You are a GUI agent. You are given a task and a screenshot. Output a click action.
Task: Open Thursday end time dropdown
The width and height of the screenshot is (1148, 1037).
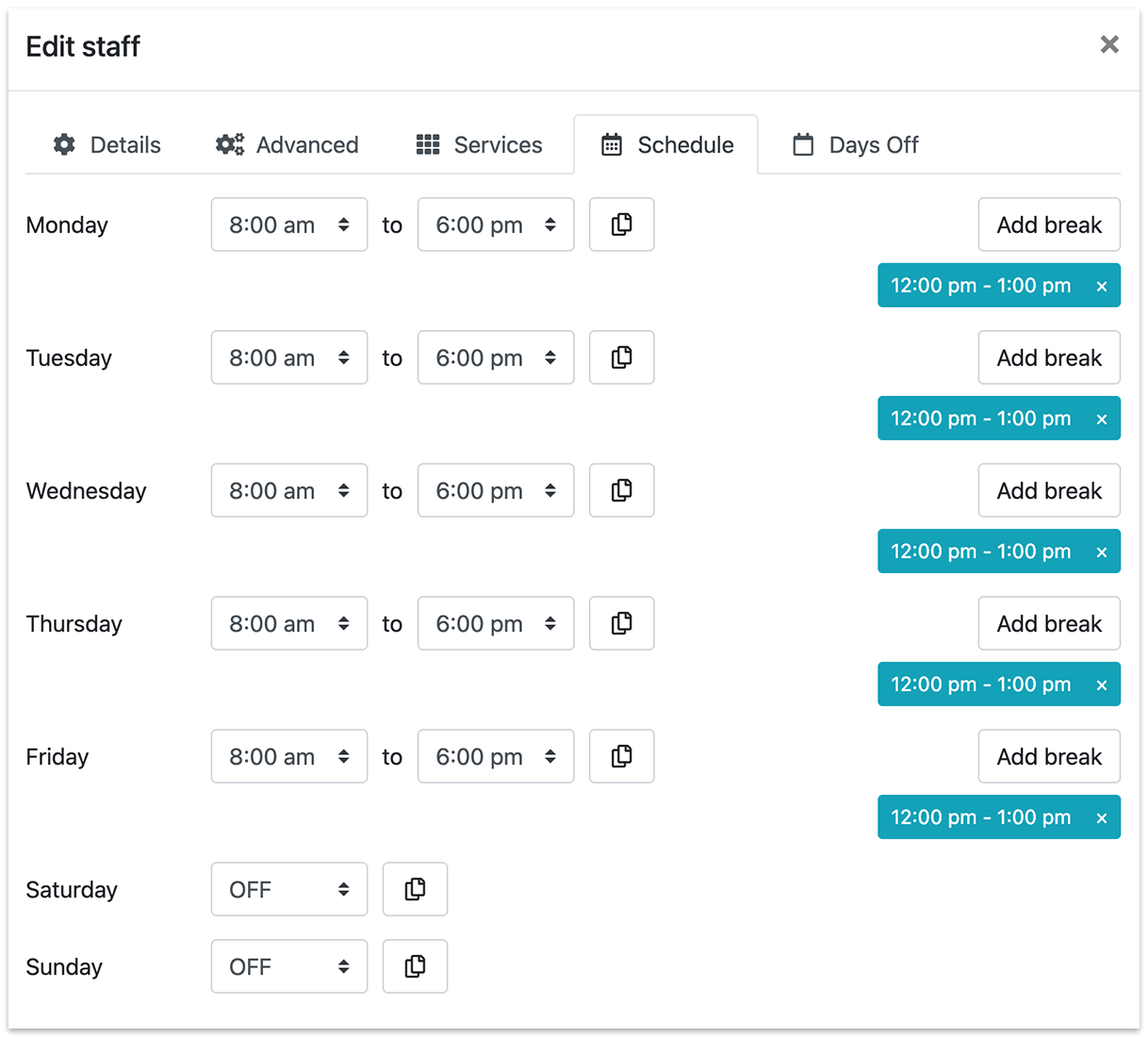point(496,623)
